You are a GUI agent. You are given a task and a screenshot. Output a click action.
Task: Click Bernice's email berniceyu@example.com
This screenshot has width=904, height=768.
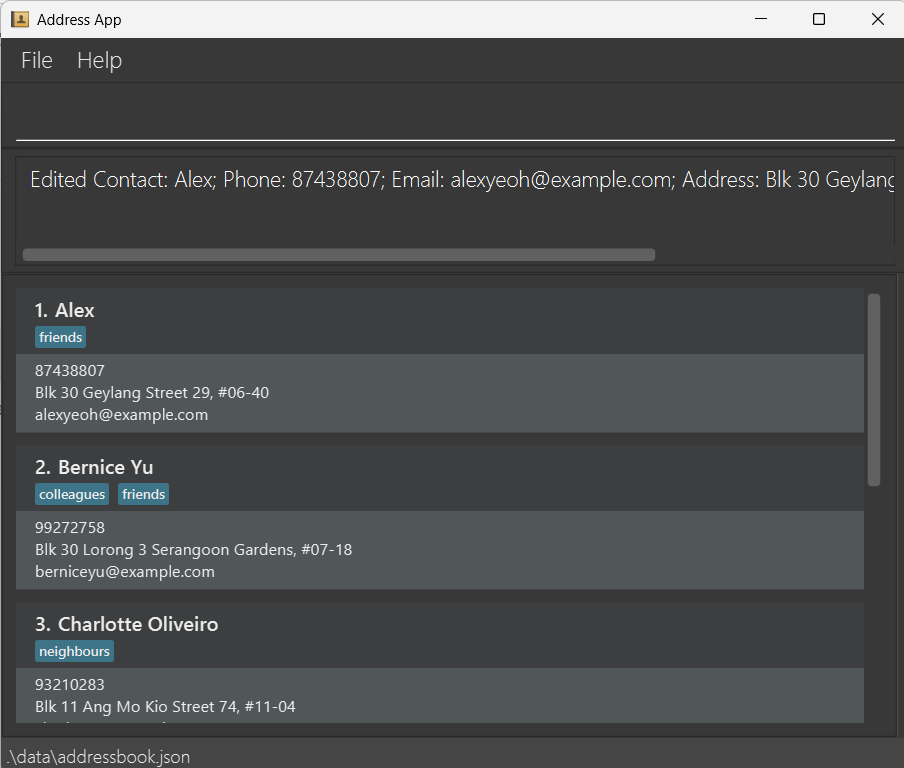(125, 572)
